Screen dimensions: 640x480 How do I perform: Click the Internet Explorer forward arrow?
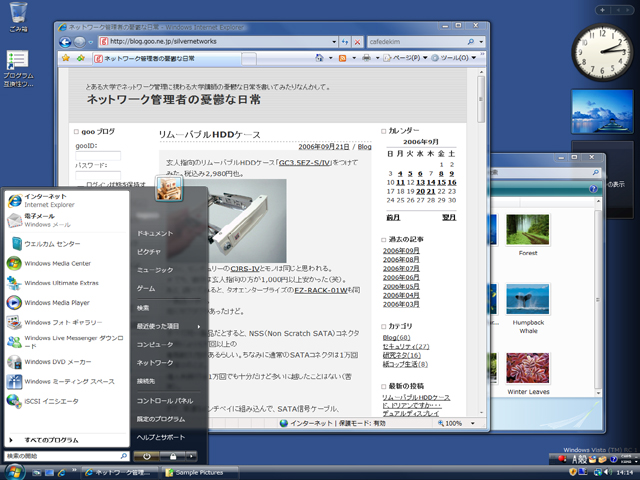(x=80, y=42)
